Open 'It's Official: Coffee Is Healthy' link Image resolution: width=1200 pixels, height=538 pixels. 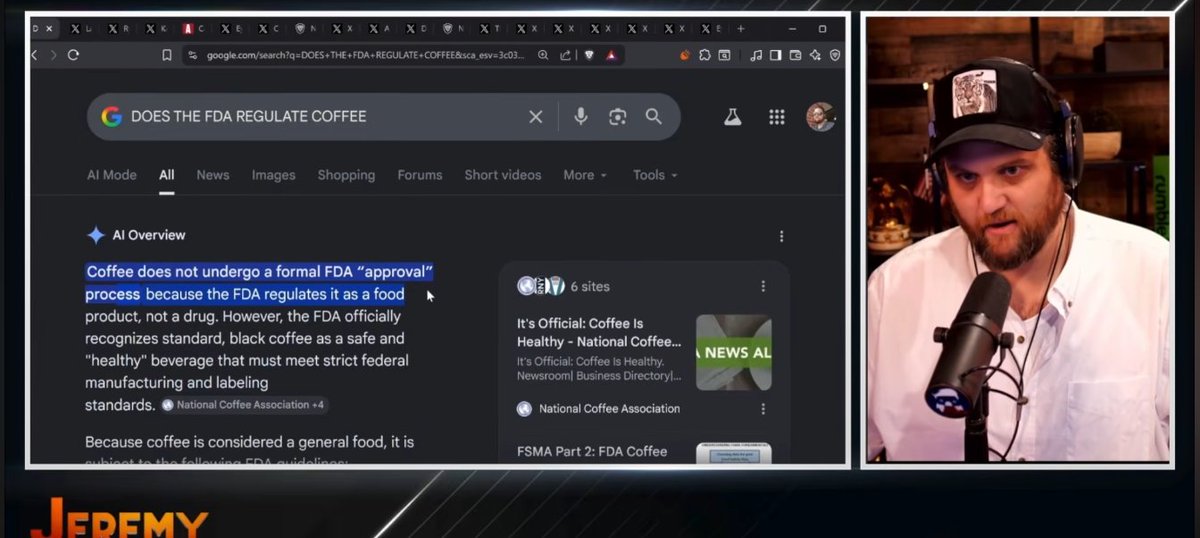tap(599, 332)
